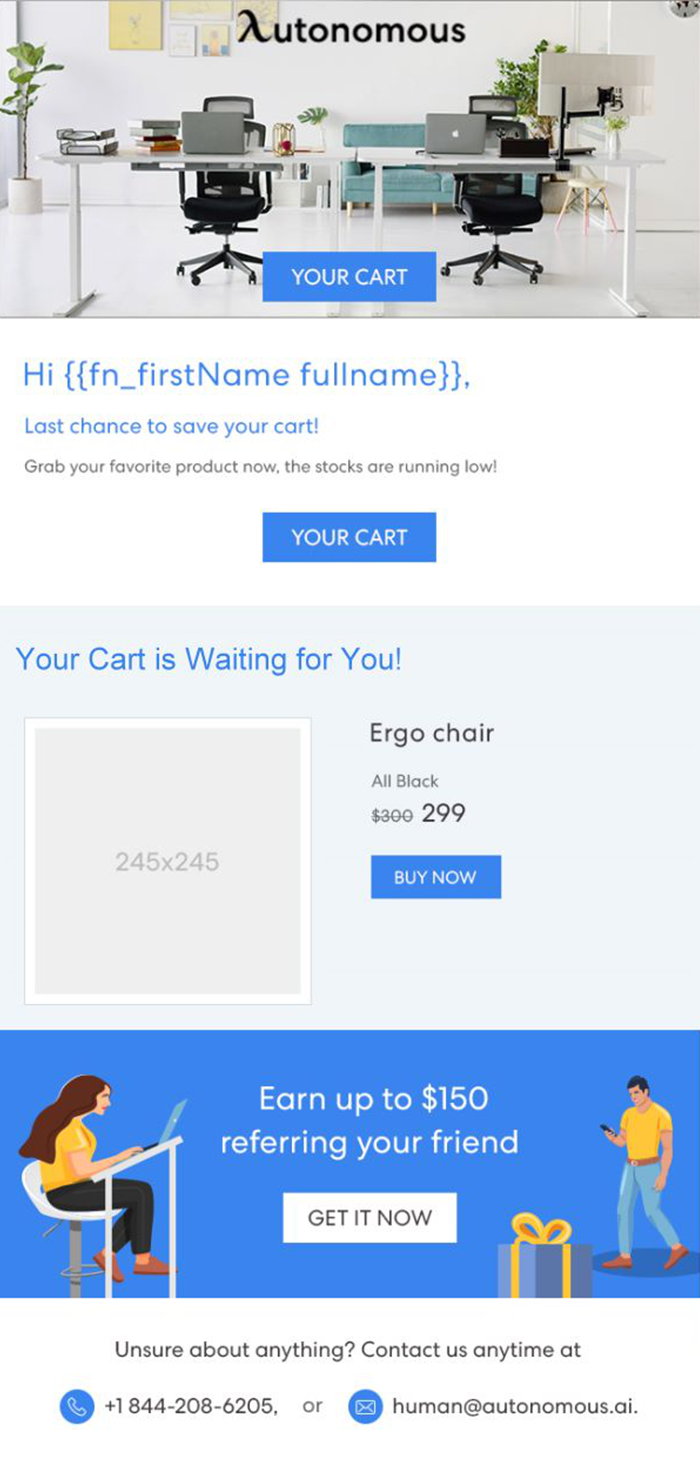
Task: Click the blue envelope email icon
Action: coord(366,1406)
